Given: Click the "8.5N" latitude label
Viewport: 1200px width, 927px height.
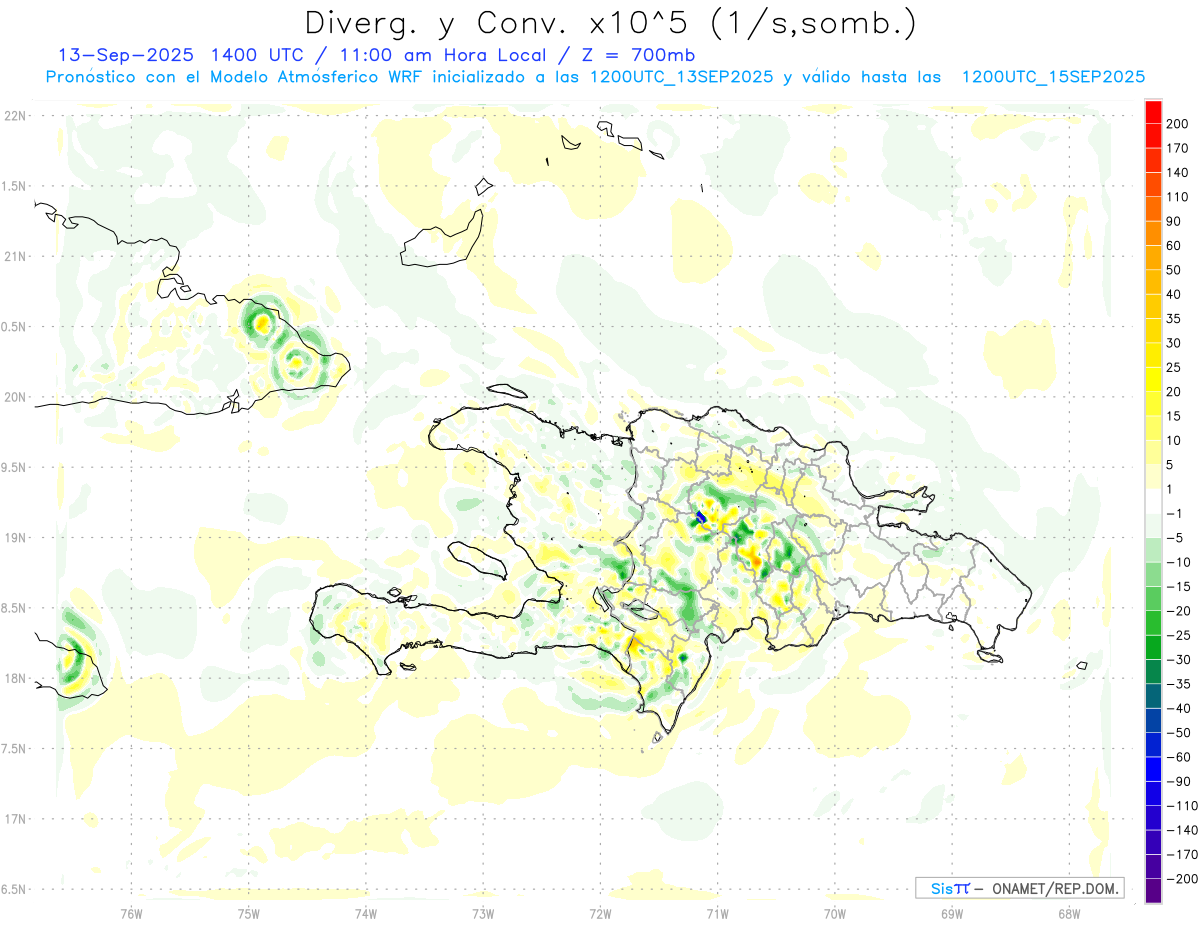Looking at the screenshot, I should point(14,608).
